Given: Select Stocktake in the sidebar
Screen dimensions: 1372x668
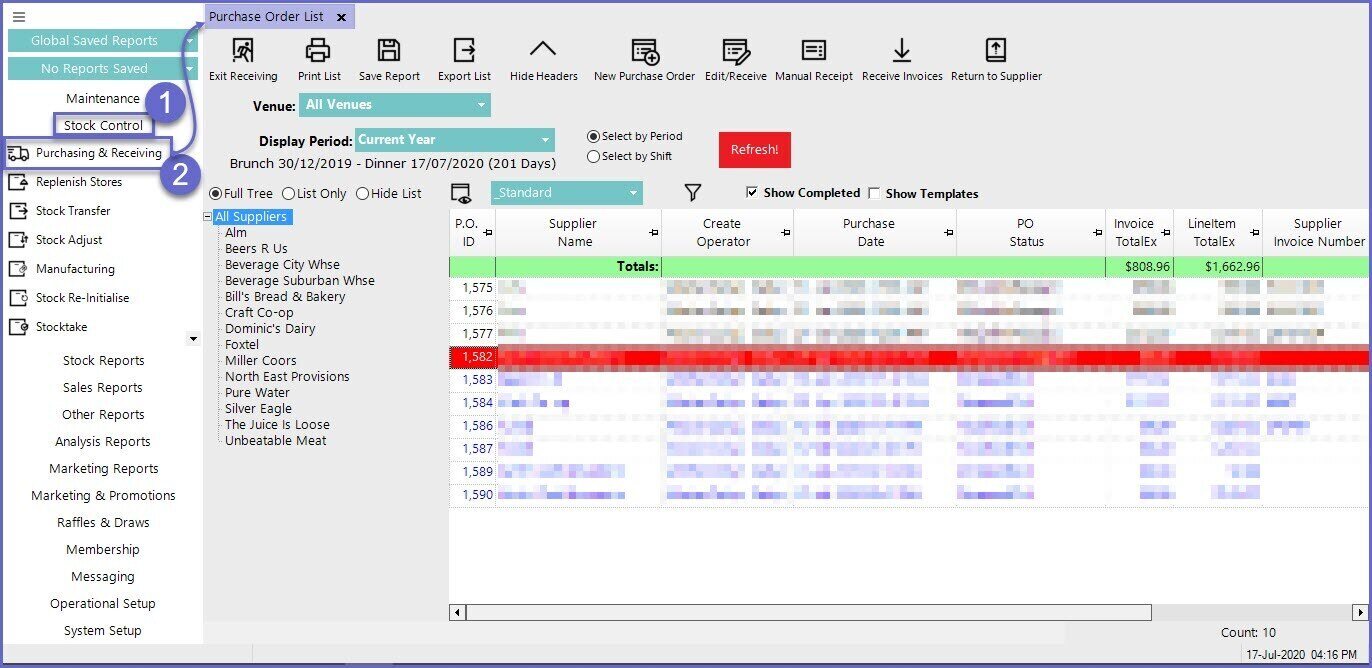Looking at the screenshot, I should (x=62, y=327).
